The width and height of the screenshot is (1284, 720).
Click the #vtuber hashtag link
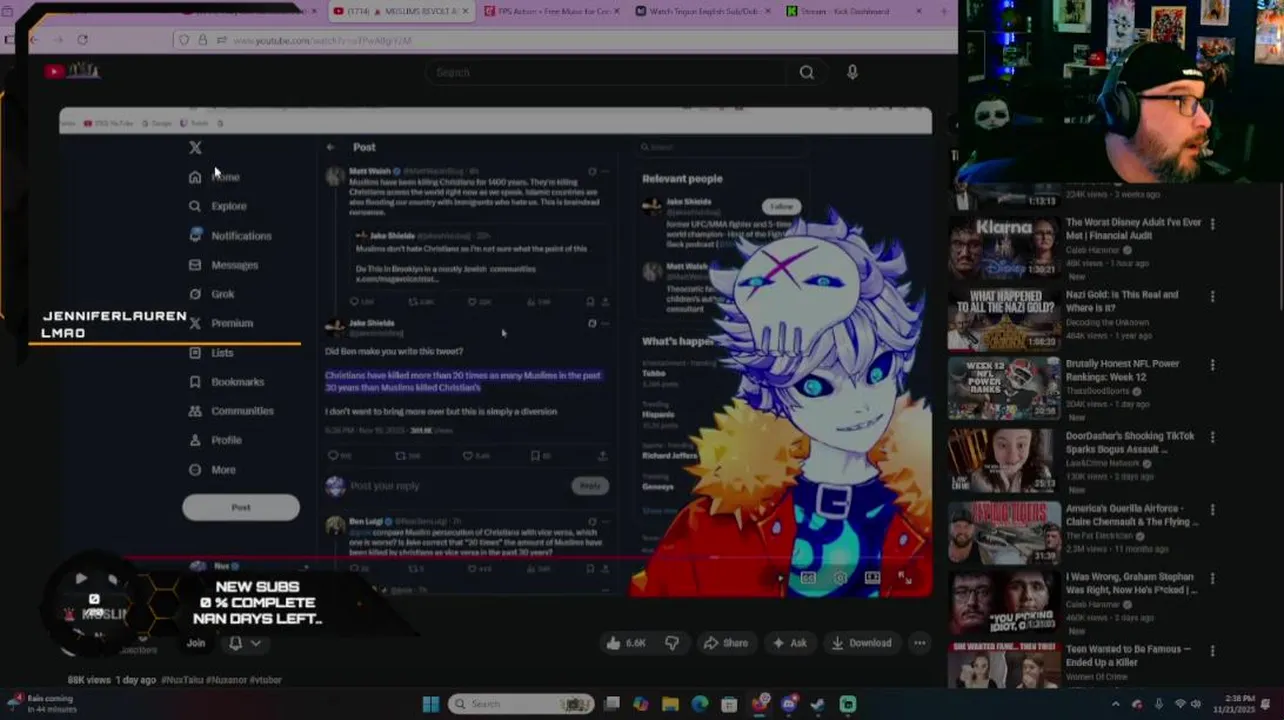pos(265,680)
